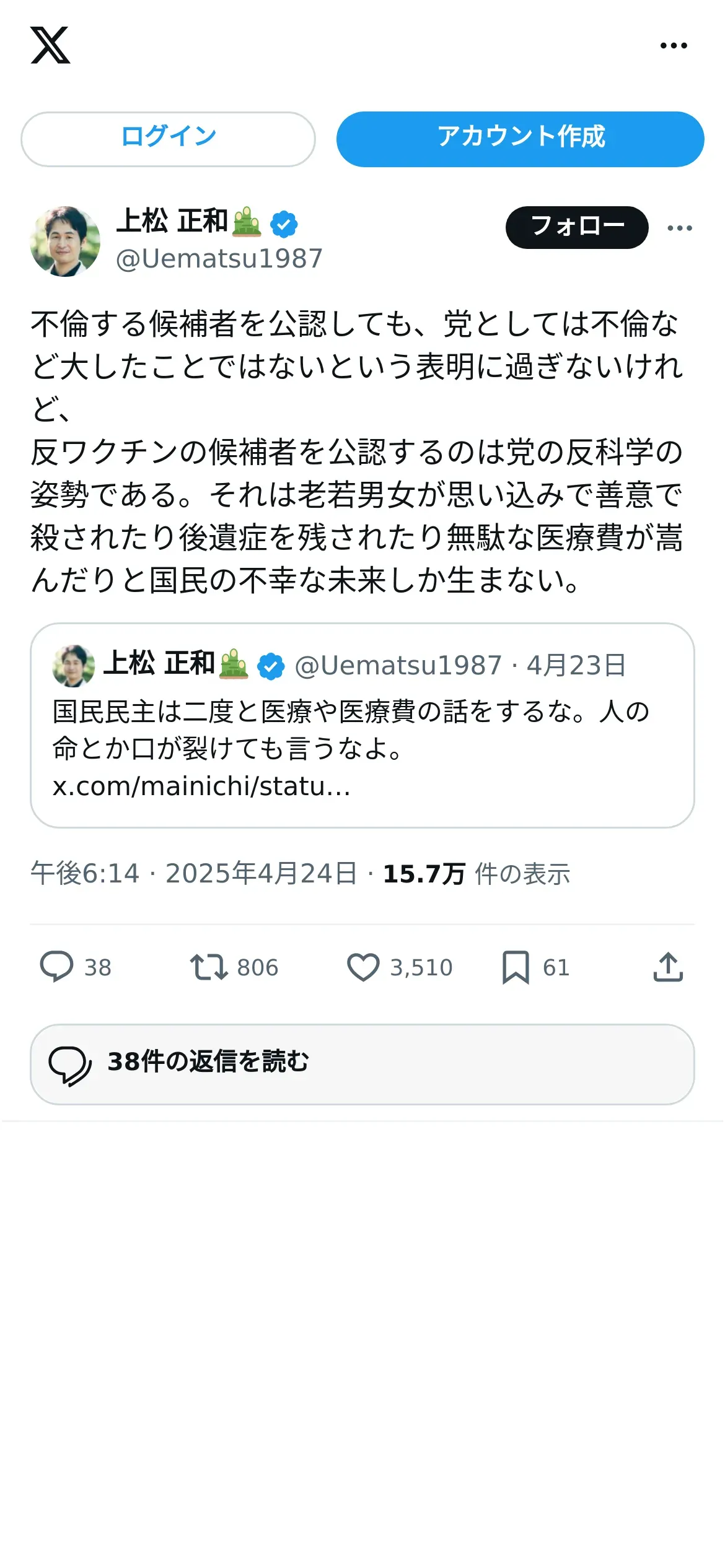Click the X logo icon
The image size is (725, 1568).
50,45
